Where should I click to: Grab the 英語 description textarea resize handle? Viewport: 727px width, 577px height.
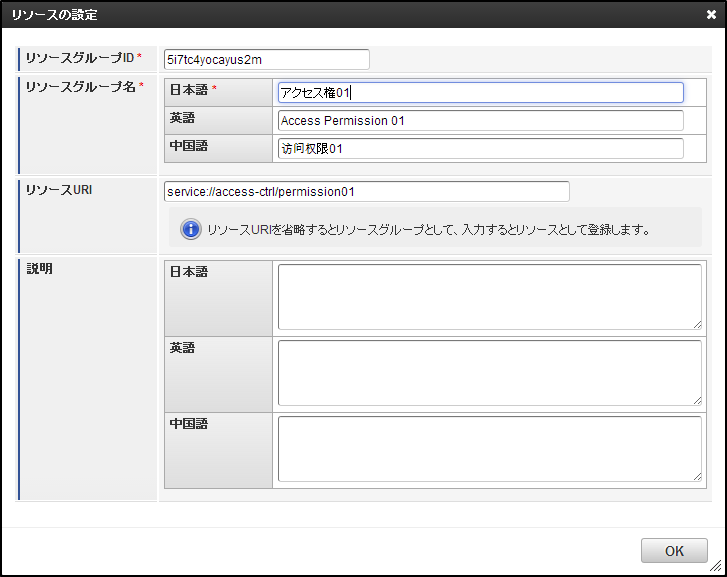coord(697,400)
